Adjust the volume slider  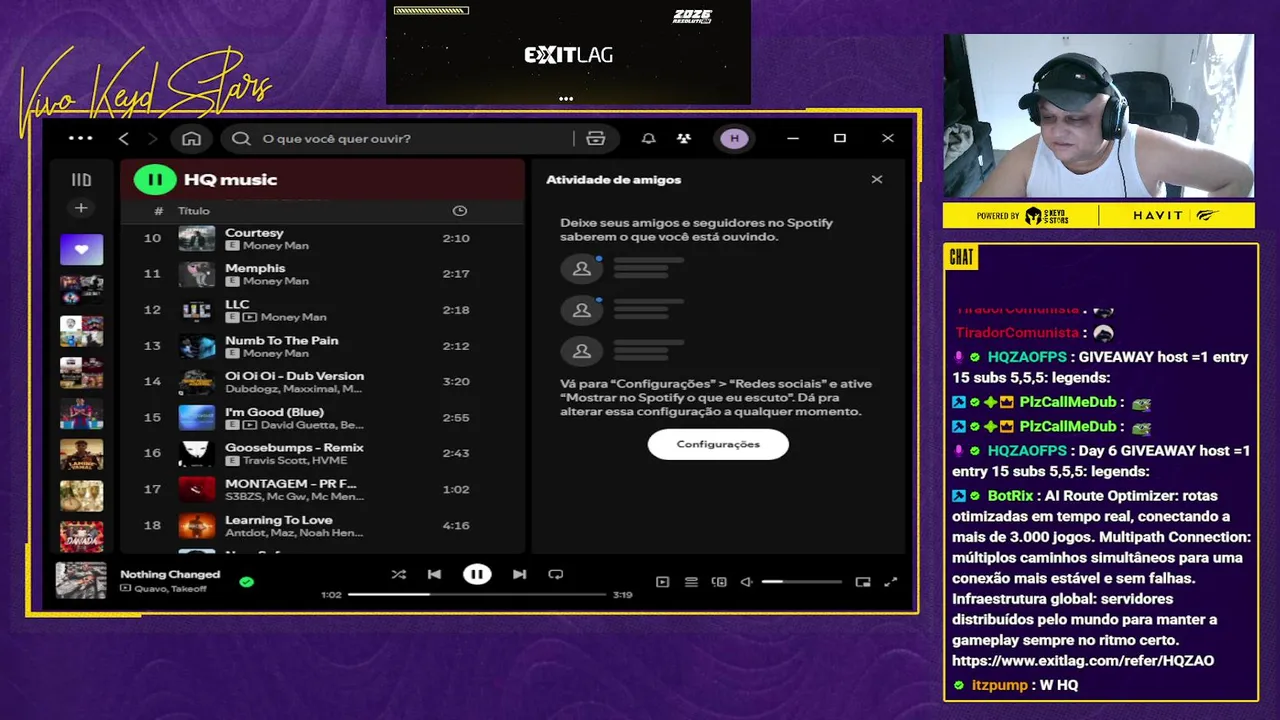click(801, 582)
